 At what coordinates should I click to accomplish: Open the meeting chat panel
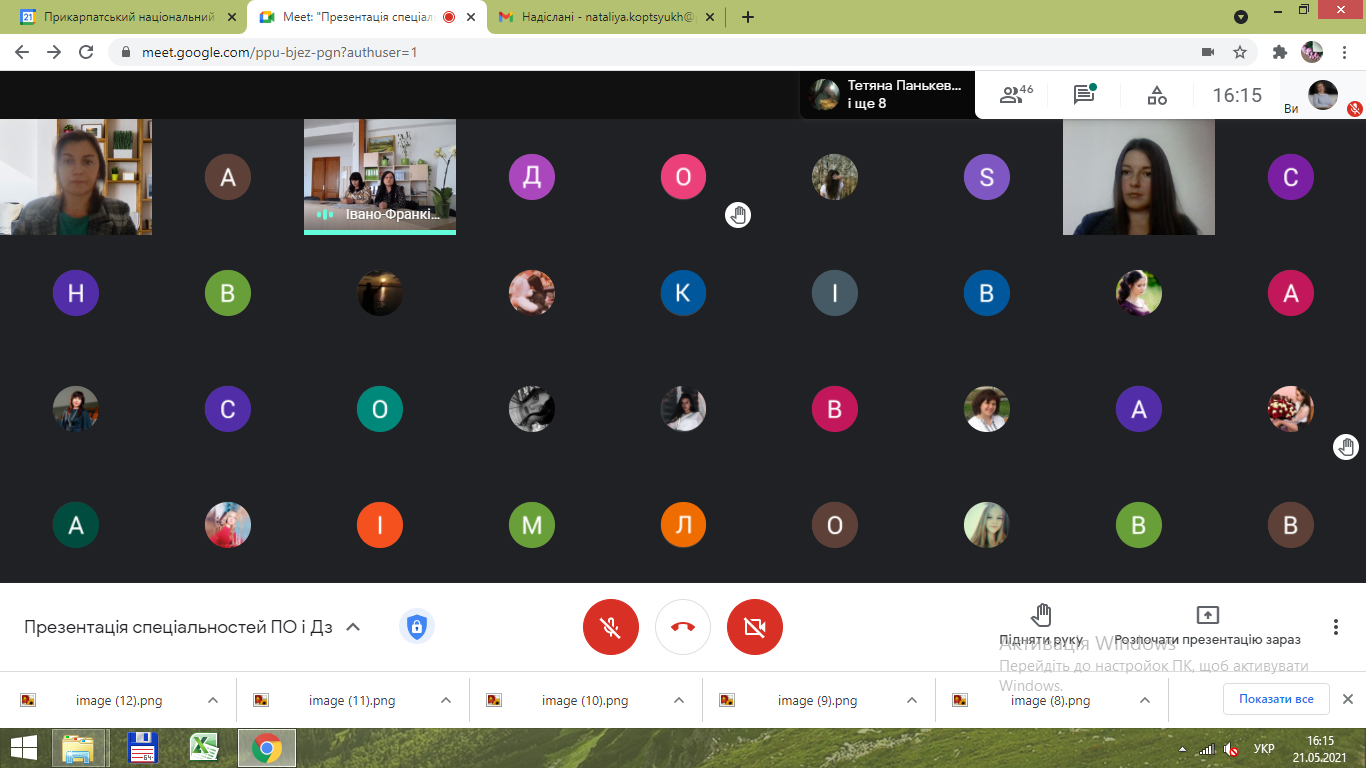click(x=1084, y=95)
